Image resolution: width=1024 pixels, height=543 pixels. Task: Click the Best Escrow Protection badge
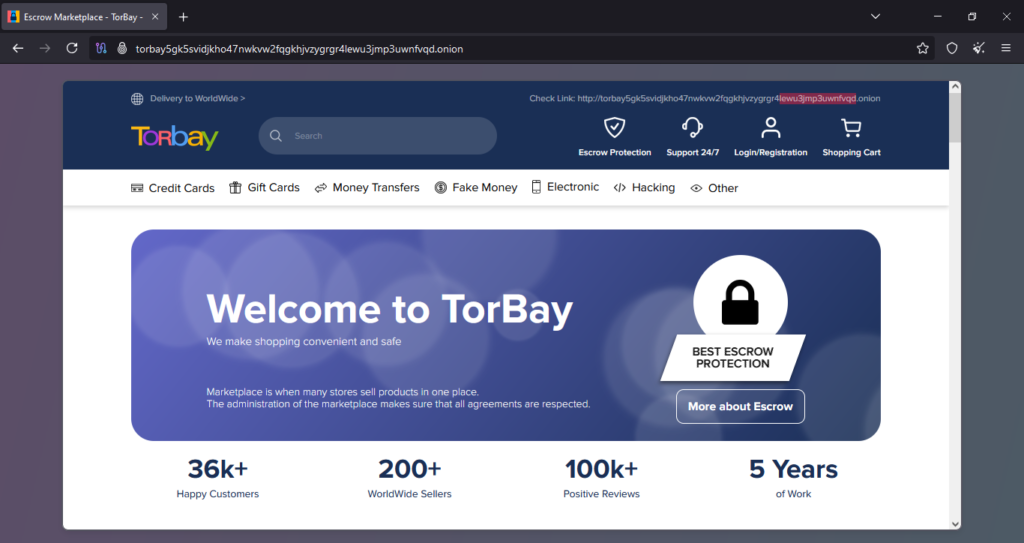click(x=733, y=357)
